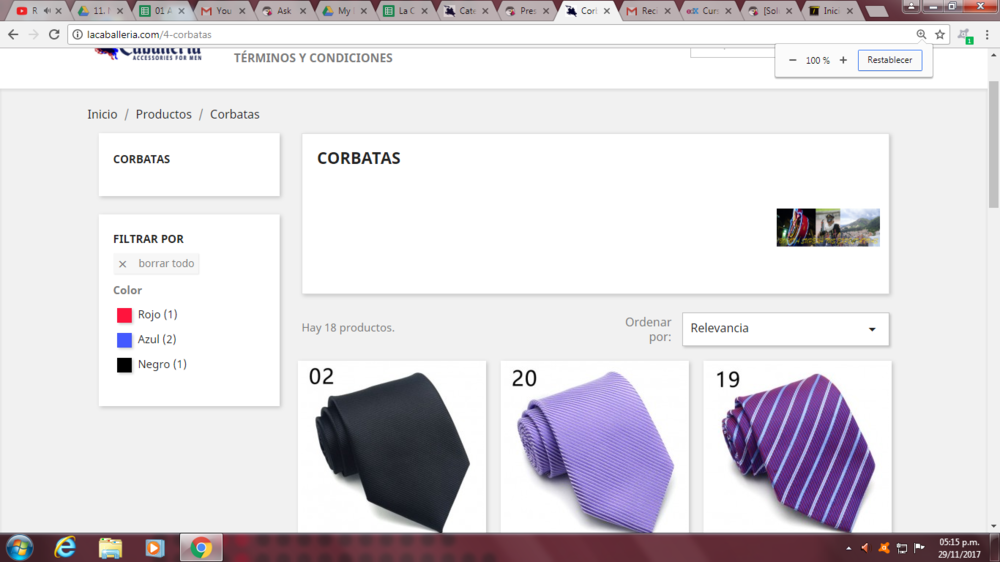
Task: Open TÉRMINOS Y CONDICIONES menu item
Action: pos(313,58)
